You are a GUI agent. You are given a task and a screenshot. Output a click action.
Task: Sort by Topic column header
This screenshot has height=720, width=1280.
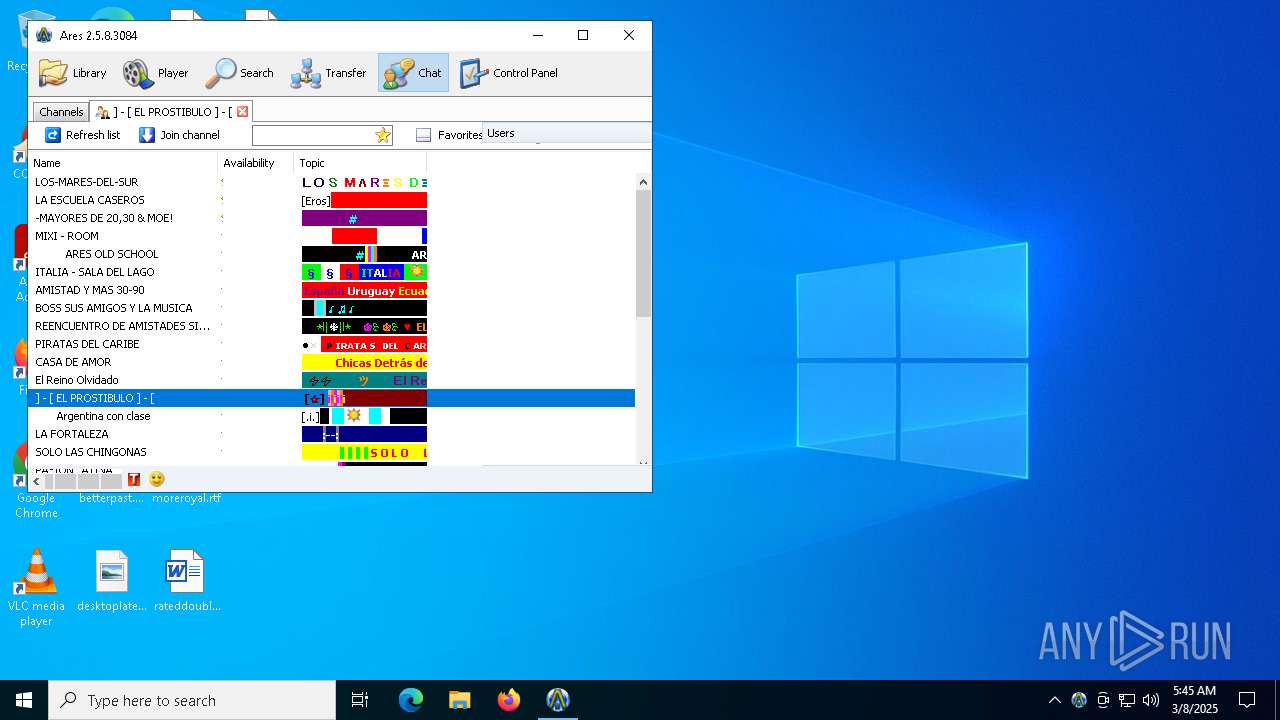tap(360, 163)
